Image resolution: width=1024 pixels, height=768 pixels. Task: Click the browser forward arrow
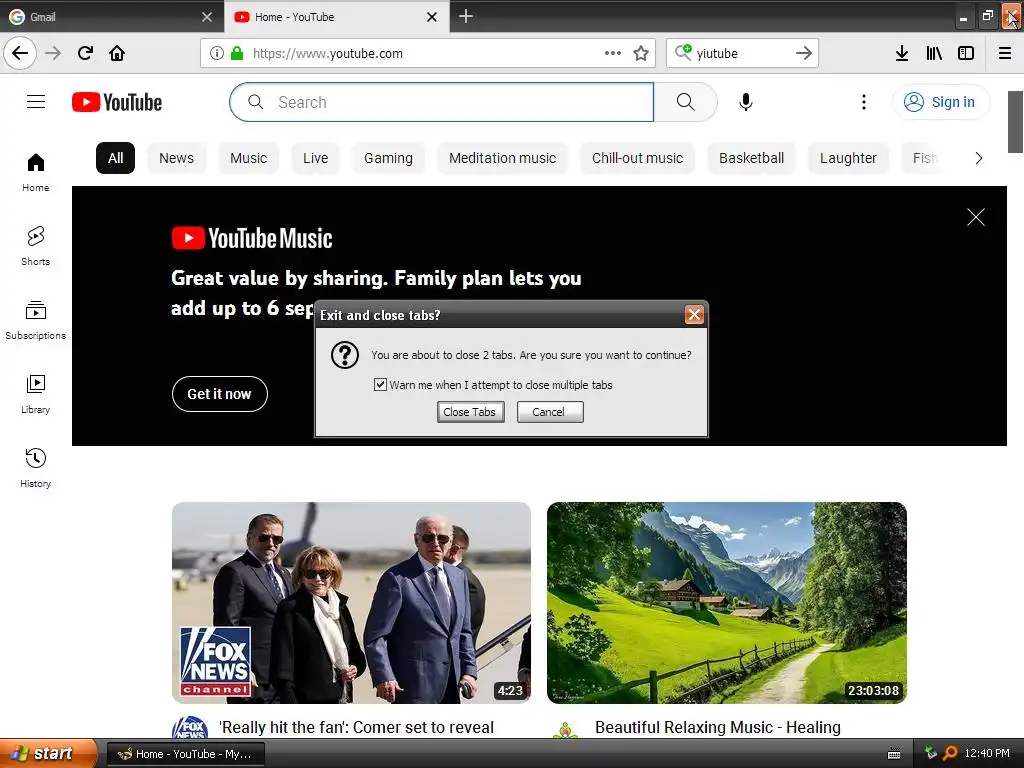click(x=53, y=53)
